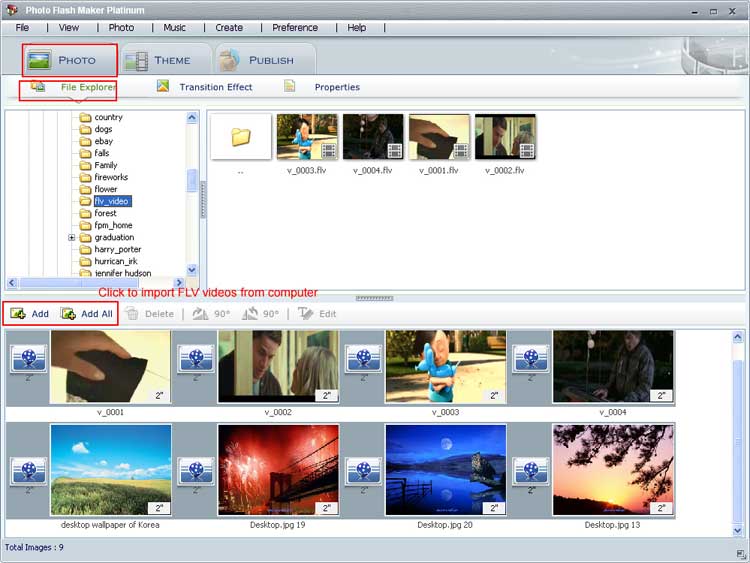The width and height of the screenshot is (750, 563).
Task: Click the Edit photo button
Action: (x=317, y=314)
